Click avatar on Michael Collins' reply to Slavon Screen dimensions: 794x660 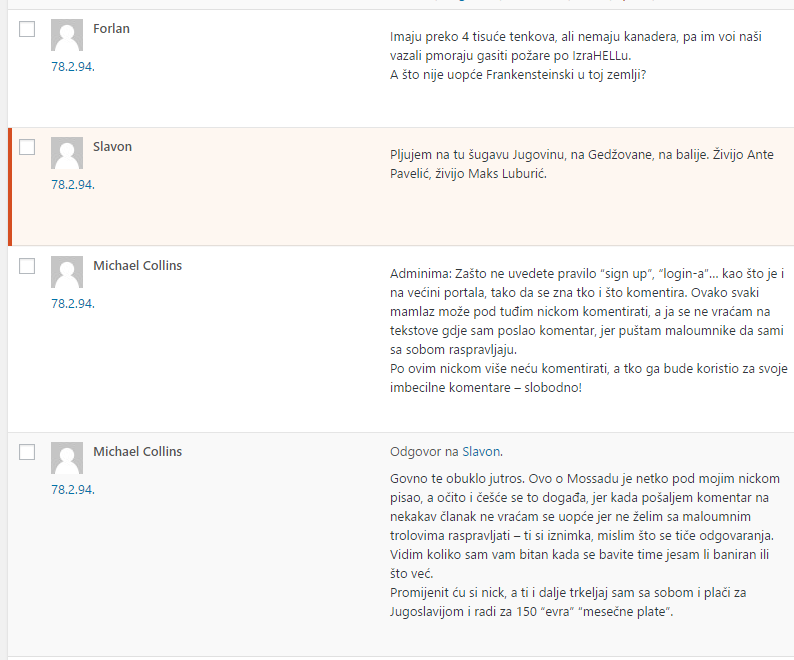[x=67, y=458]
